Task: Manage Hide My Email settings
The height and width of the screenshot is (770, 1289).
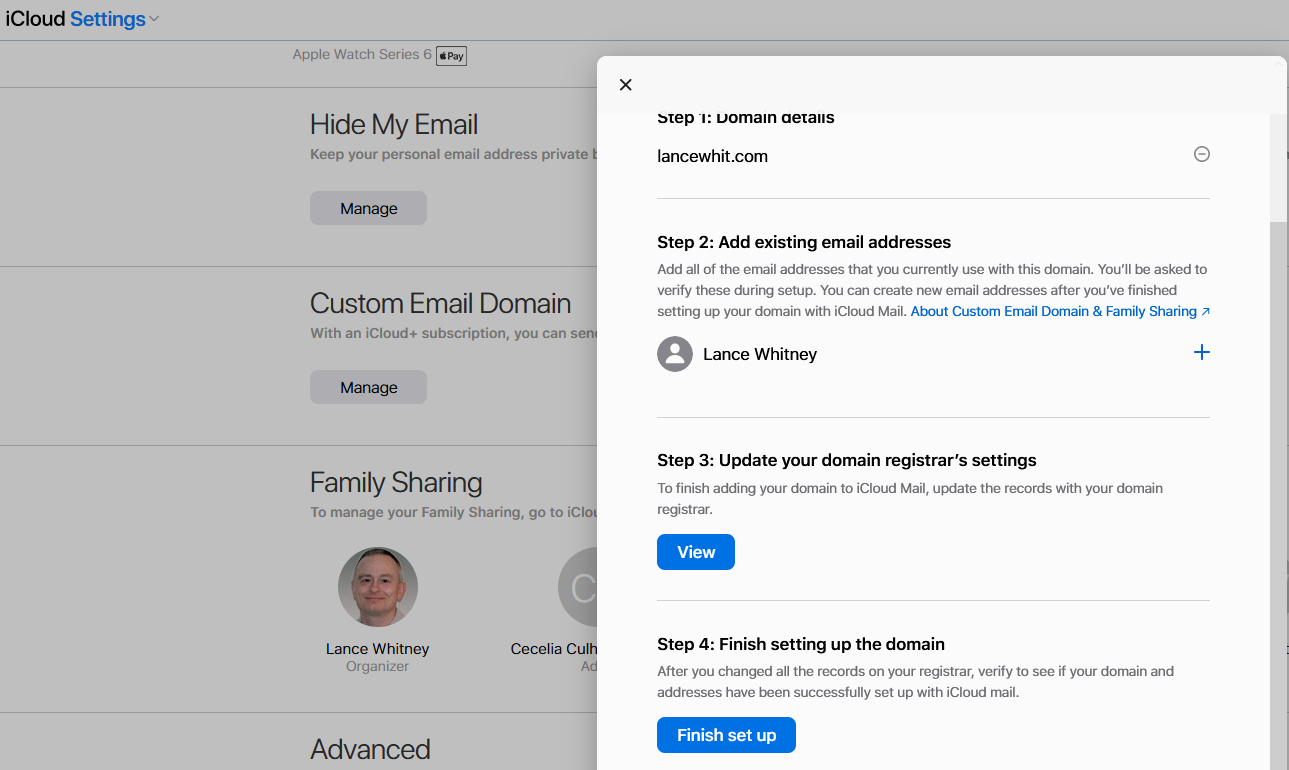Action: [368, 208]
